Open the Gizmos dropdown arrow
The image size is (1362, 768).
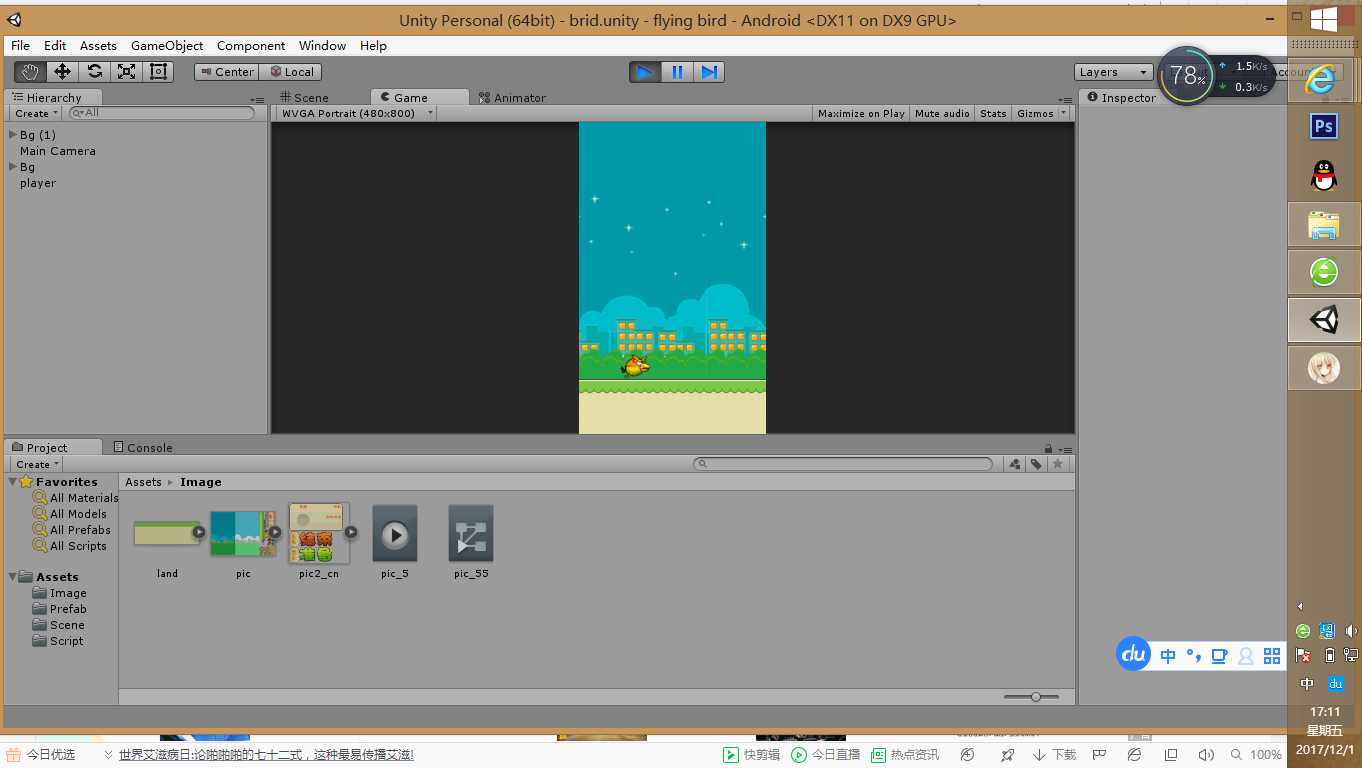pyautogui.click(x=1063, y=114)
